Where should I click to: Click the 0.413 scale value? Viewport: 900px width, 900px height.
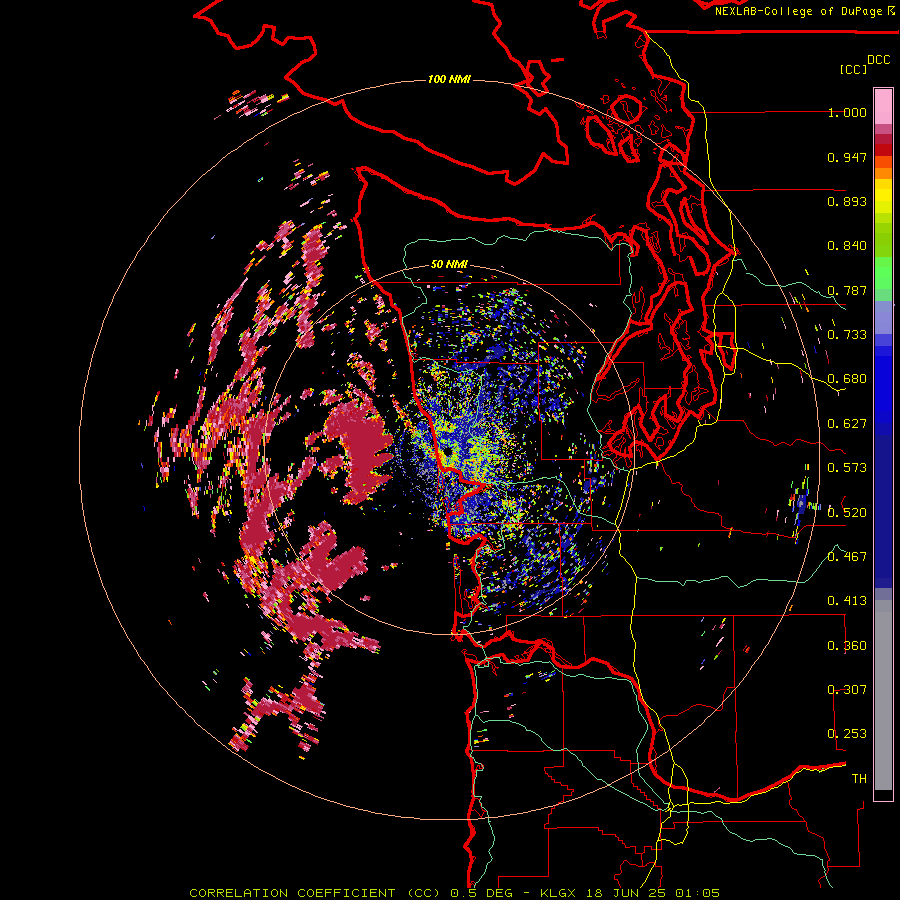847,601
